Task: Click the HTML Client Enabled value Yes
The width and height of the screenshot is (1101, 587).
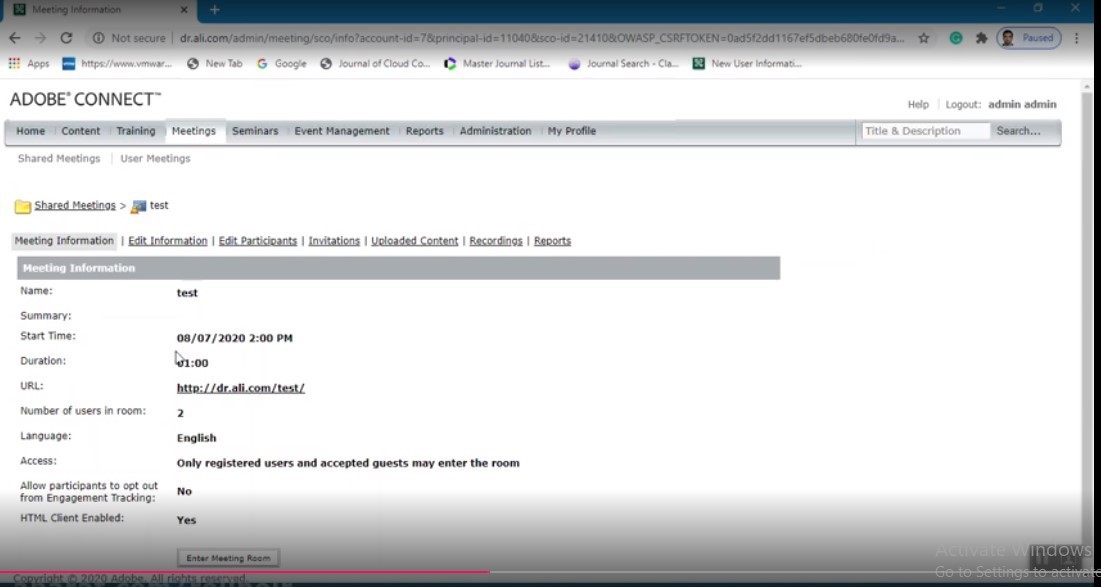Action: (186, 520)
